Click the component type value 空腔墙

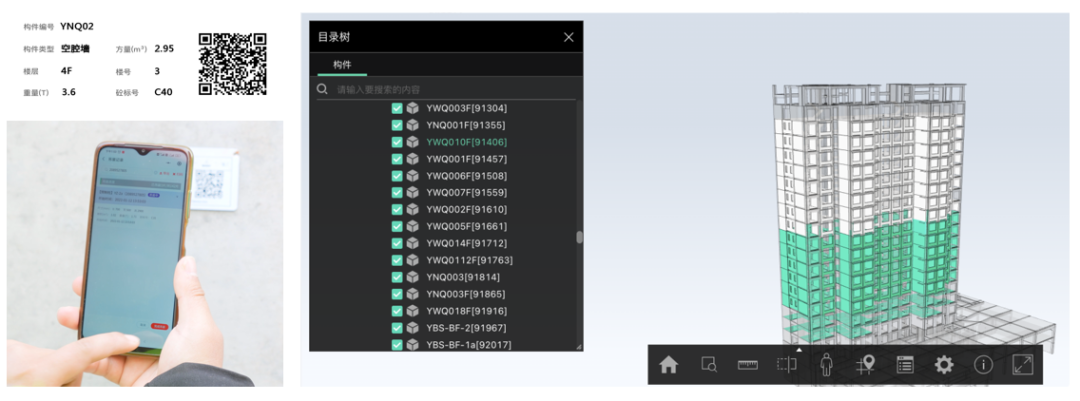[75, 49]
